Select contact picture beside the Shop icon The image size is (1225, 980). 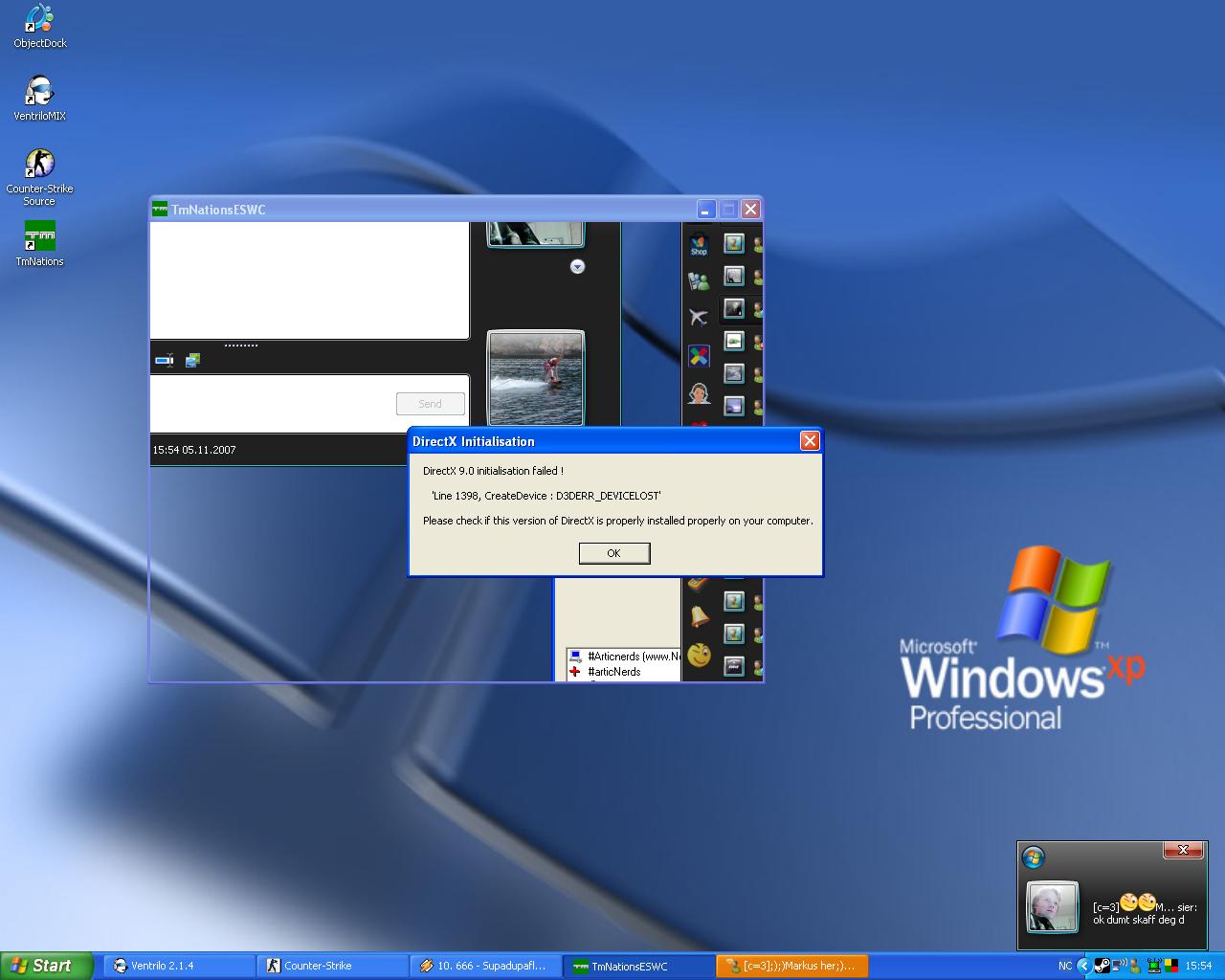(x=733, y=243)
